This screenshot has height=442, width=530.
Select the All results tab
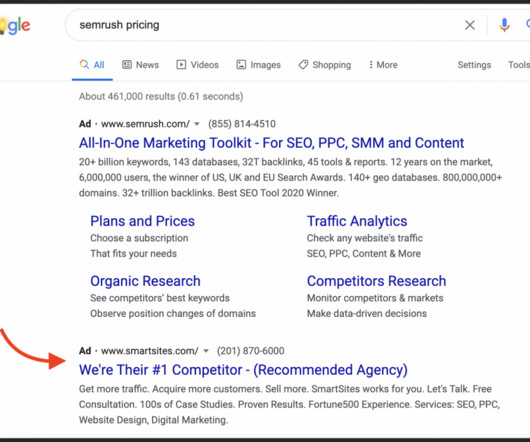coord(92,65)
